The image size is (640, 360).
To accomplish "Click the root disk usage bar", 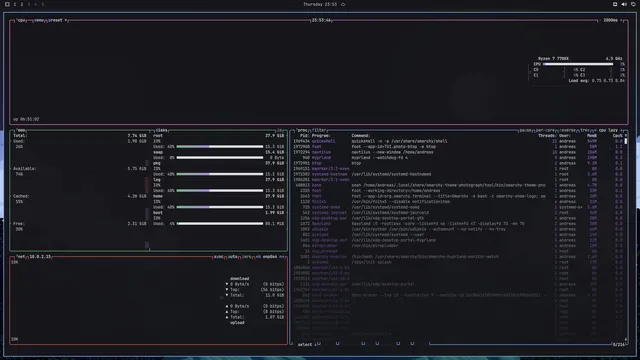I will click(x=220, y=147).
